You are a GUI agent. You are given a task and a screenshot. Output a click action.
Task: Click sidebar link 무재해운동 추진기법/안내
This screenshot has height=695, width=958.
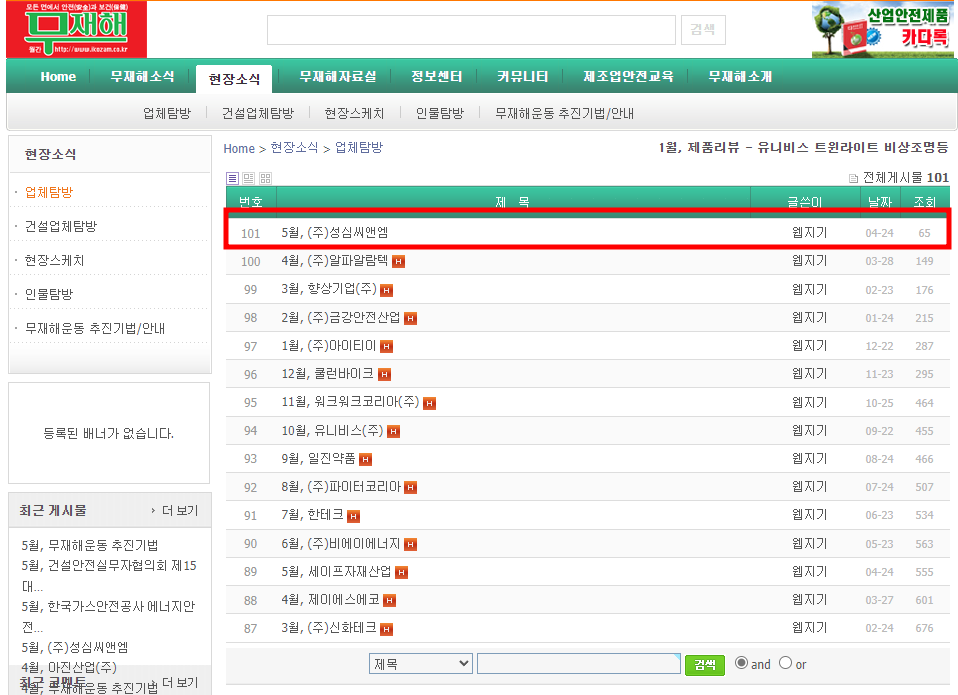click(95, 329)
